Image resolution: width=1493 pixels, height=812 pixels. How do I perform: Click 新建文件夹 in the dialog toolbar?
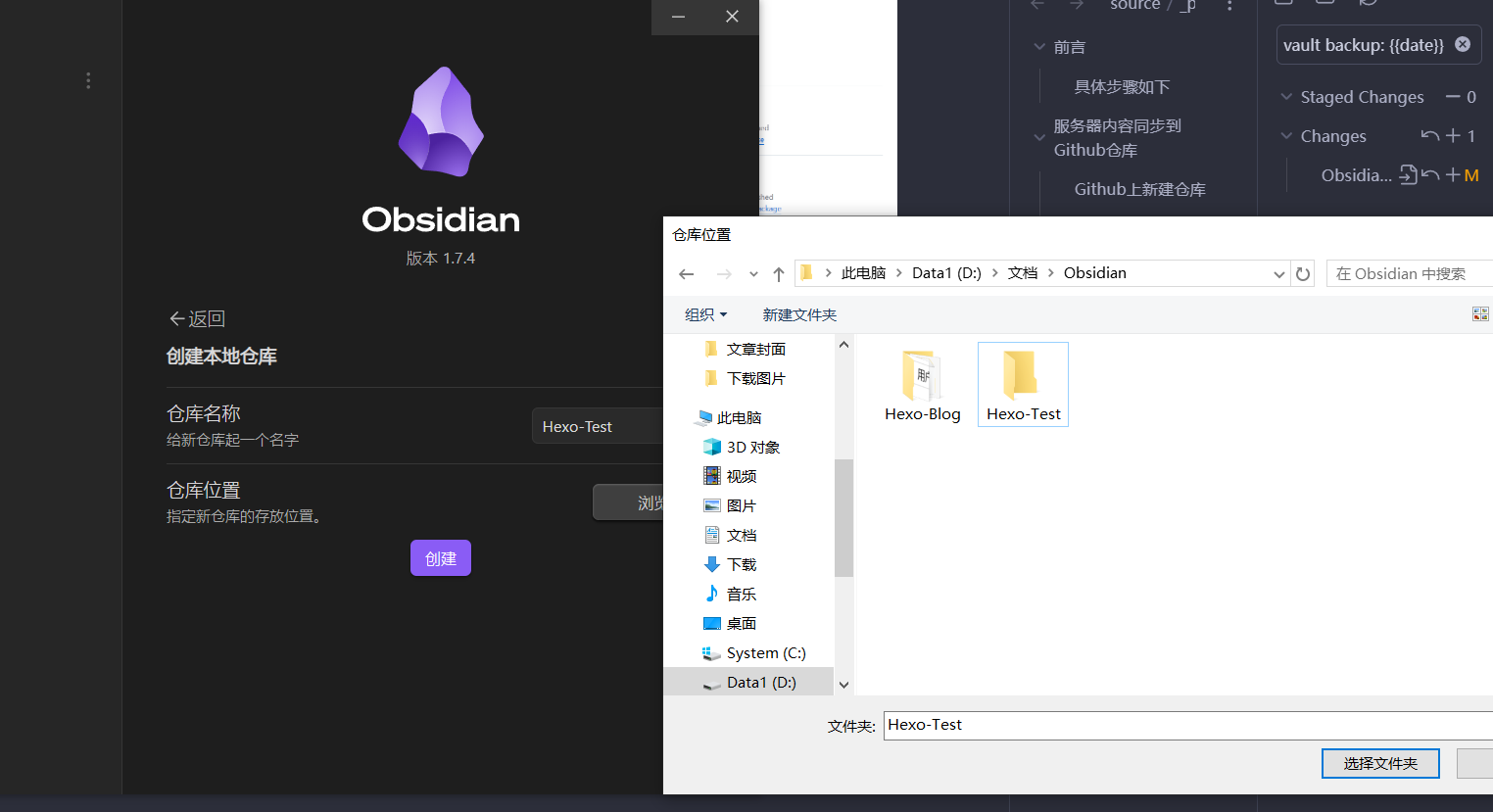click(799, 314)
